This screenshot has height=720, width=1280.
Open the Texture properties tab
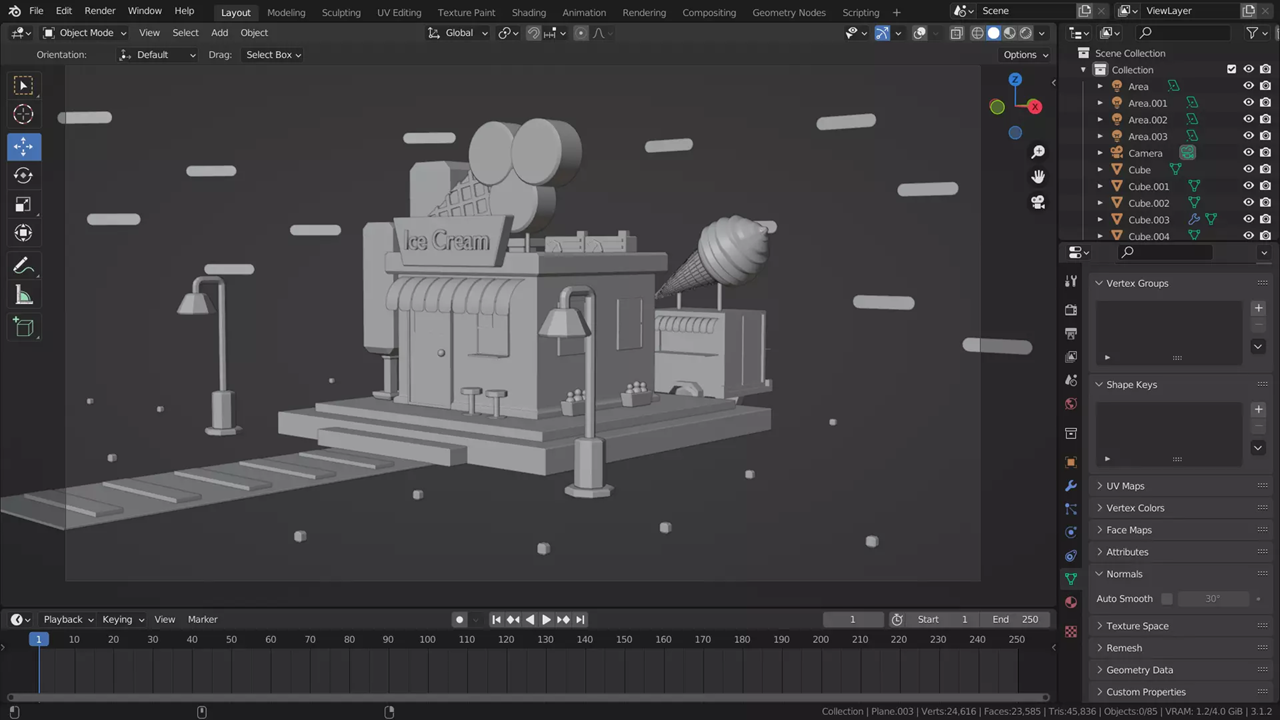coord(1071,632)
